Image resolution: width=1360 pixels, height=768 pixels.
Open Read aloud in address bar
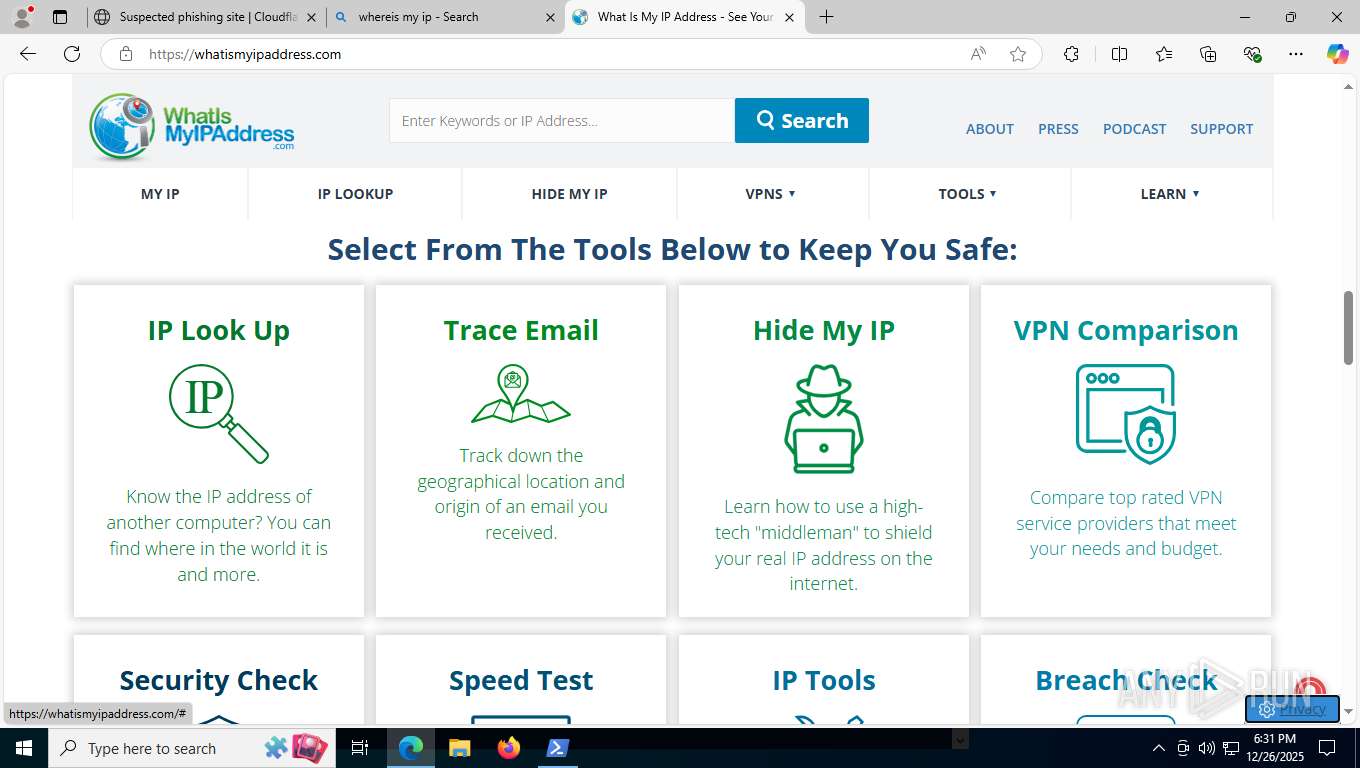pyautogui.click(x=978, y=54)
